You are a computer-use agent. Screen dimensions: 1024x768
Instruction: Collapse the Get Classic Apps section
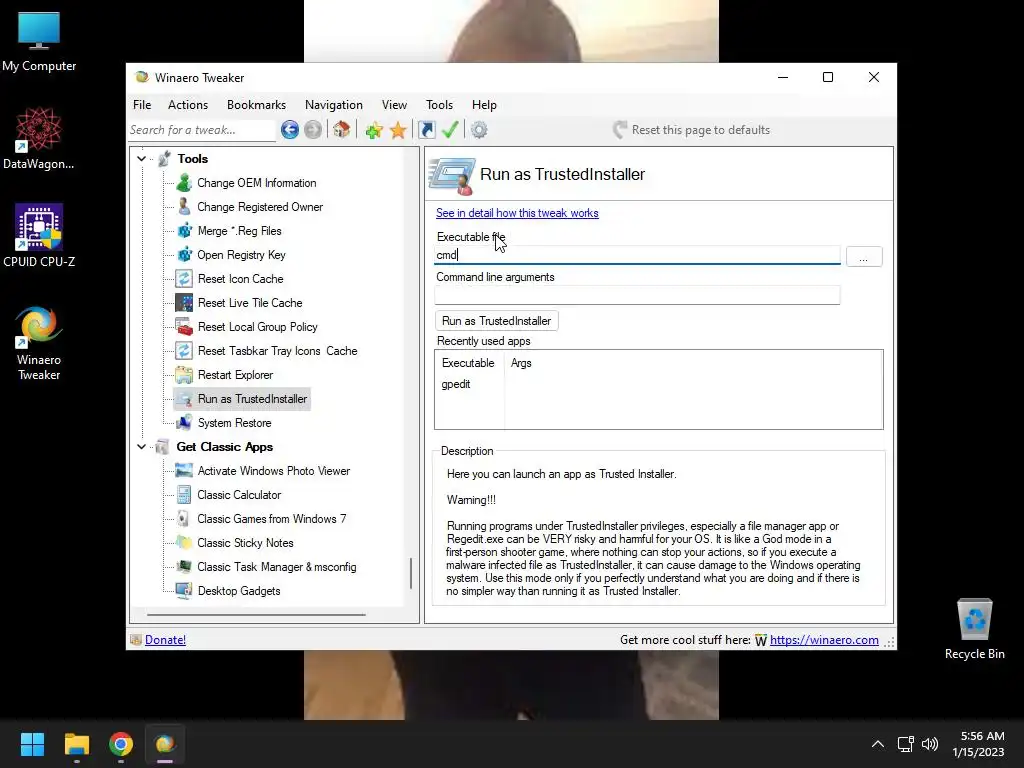pos(142,447)
